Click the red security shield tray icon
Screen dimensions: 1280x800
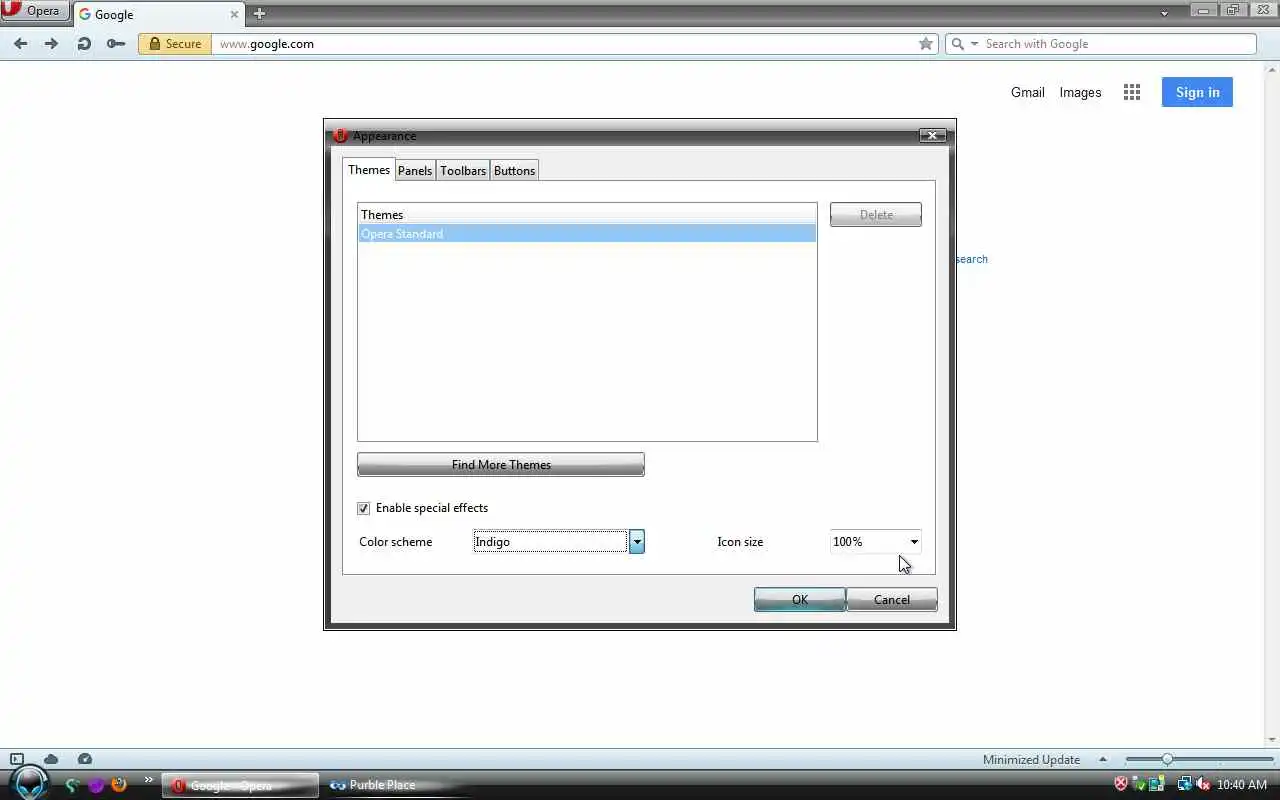1121,784
